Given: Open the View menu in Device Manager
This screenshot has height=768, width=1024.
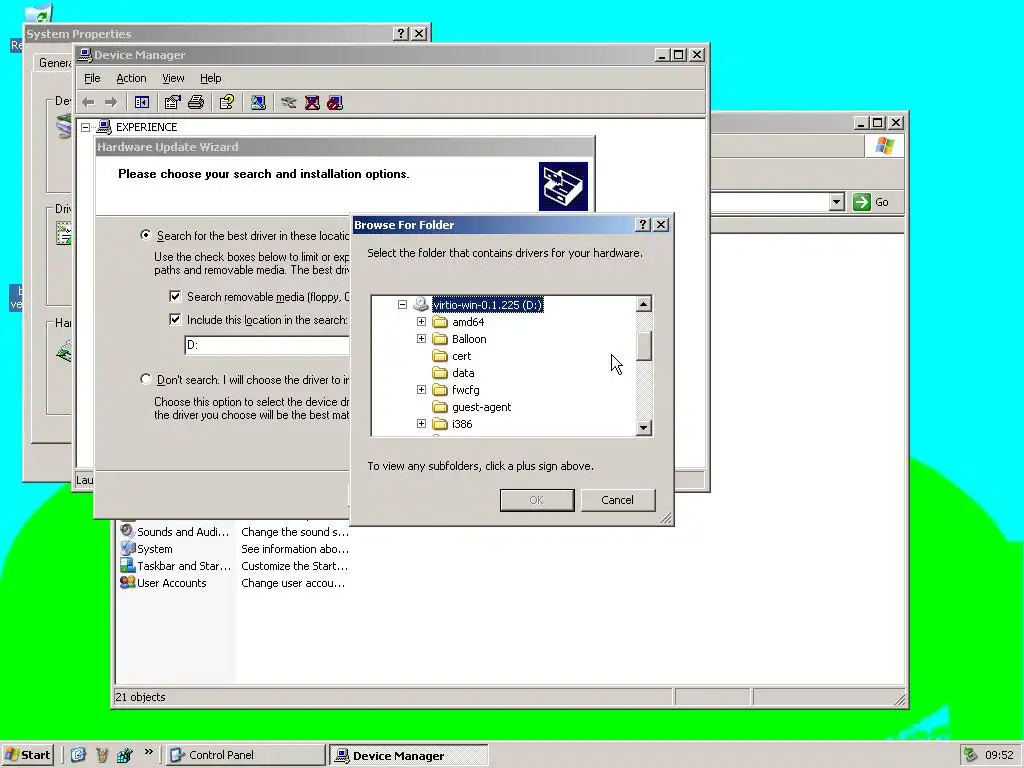Looking at the screenshot, I should coord(173,78).
